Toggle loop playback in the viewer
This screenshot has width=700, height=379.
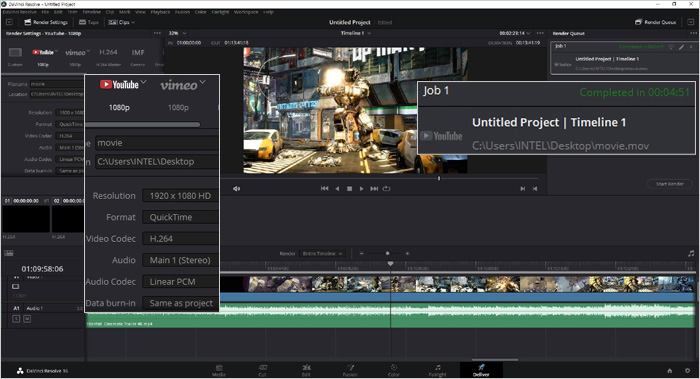pos(387,189)
